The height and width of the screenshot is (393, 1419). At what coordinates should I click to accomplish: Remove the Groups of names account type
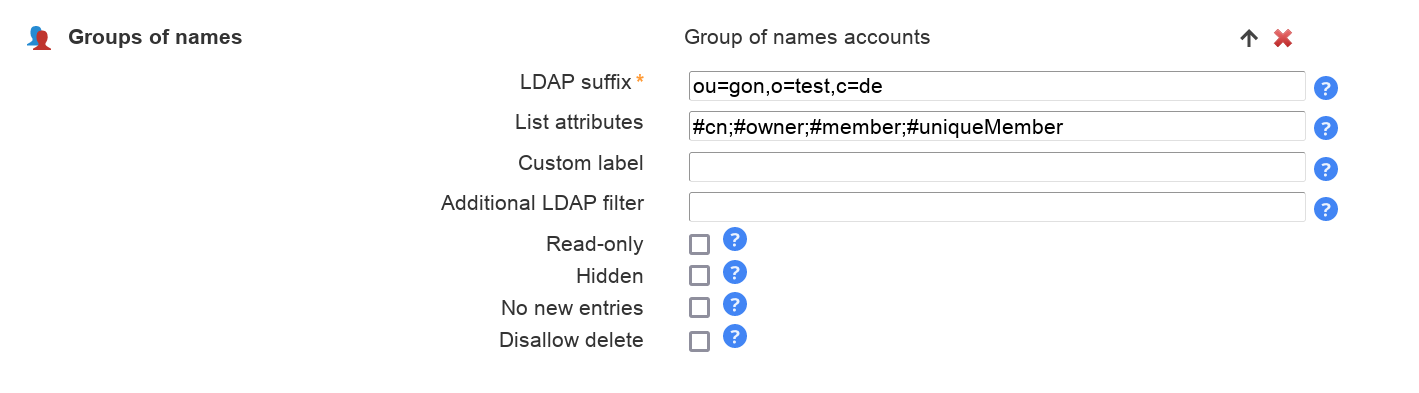coord(1283,38)
